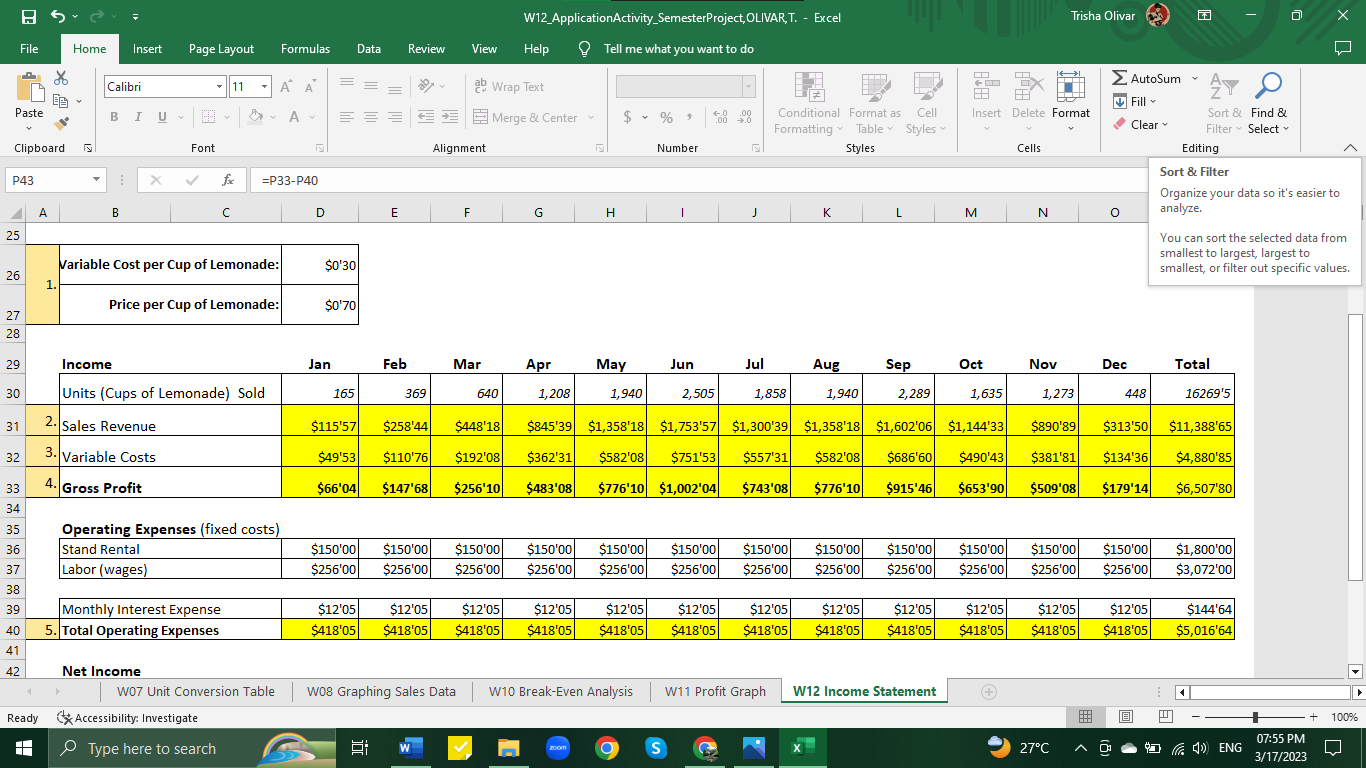
Task: Click the zoom slider handle
Action: (x=1256, y=718)
